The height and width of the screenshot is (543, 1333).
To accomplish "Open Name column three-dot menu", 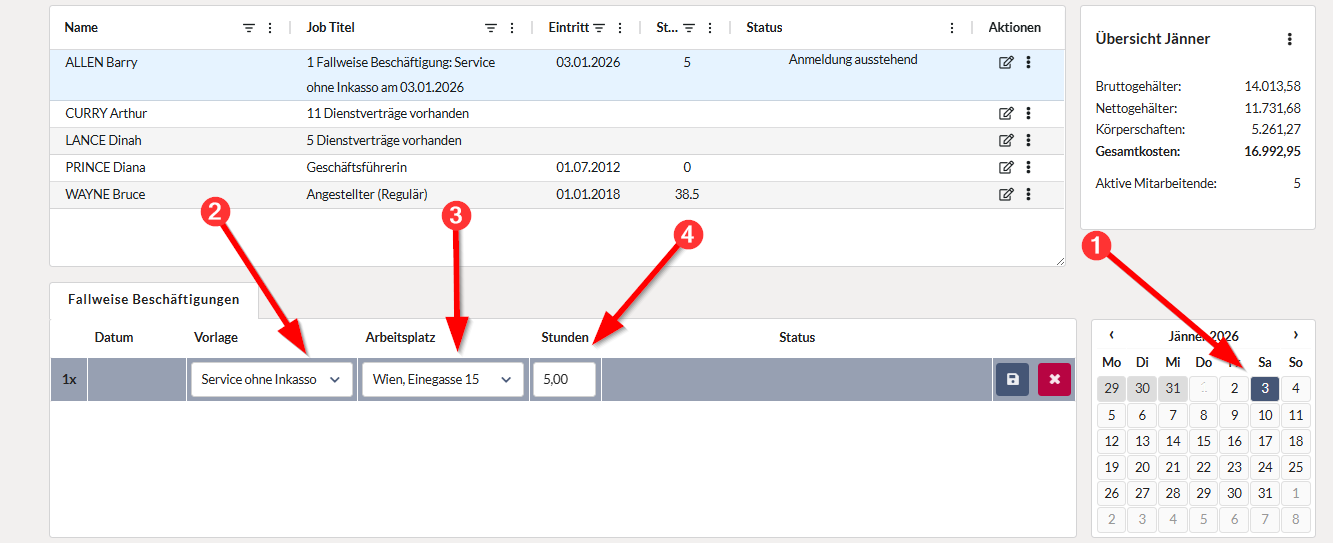I will 270,28.
